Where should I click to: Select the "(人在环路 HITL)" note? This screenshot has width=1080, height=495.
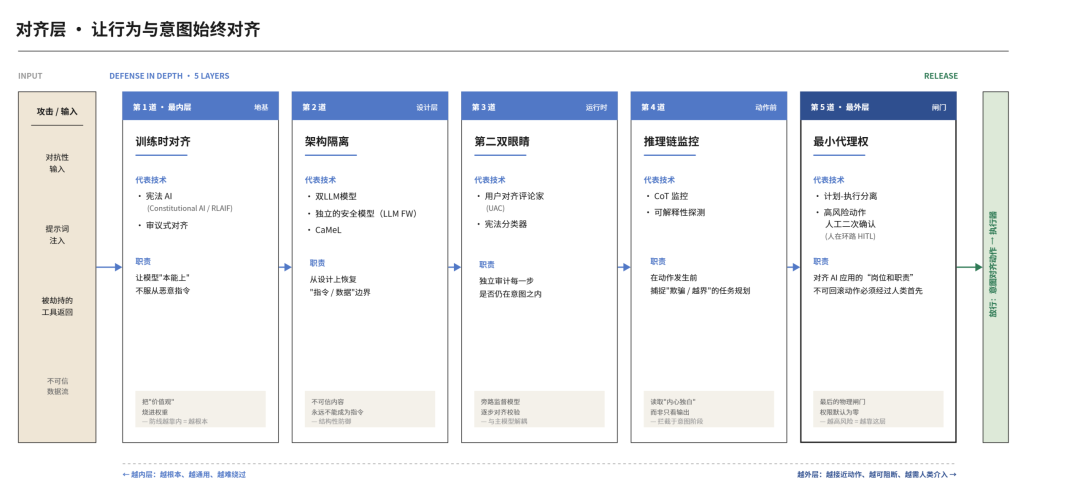coord(851,236)
